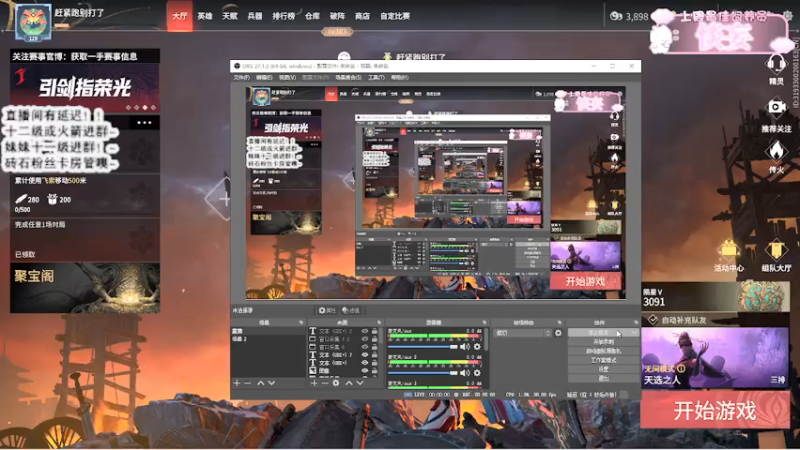
Task: Add a new source in OBS
Action: (x=314, y=383)
